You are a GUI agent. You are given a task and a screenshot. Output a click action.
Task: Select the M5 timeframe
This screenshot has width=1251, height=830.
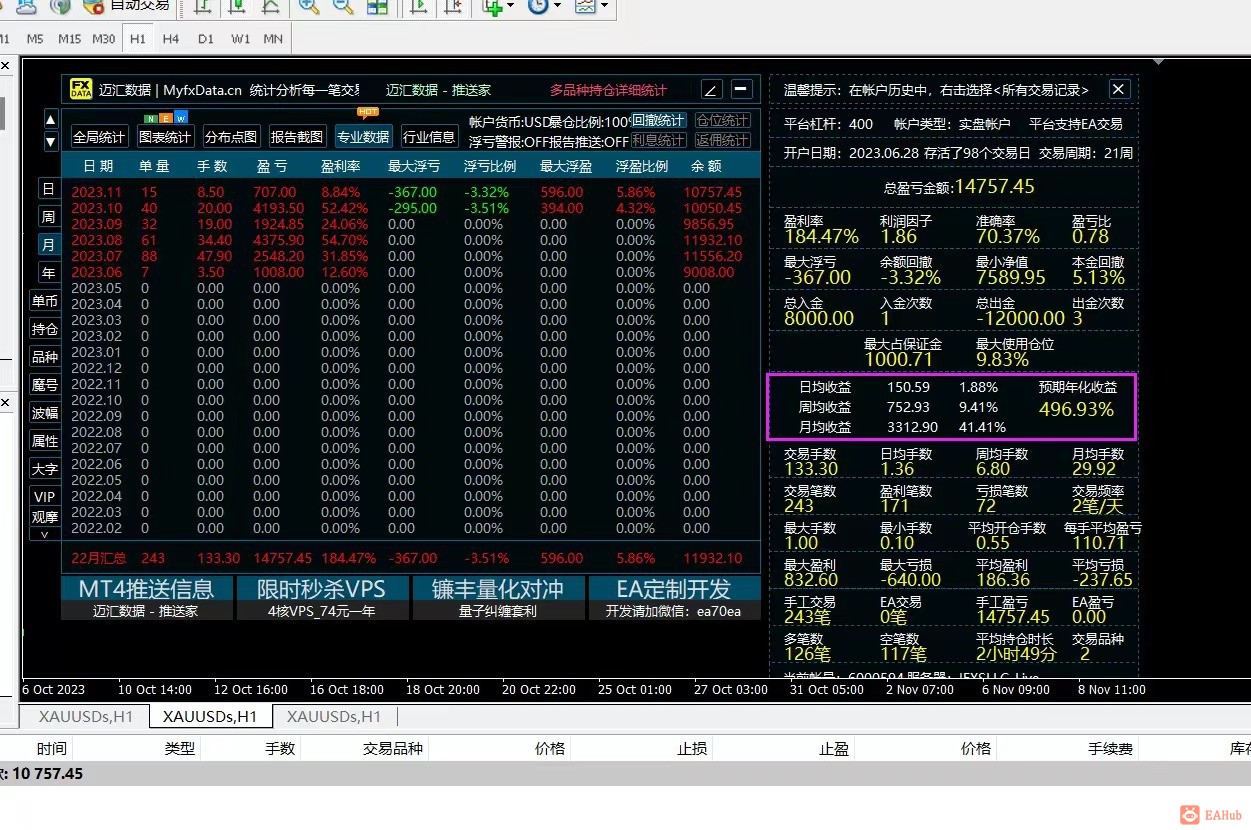pyautogui.click(x=35, y=39)
